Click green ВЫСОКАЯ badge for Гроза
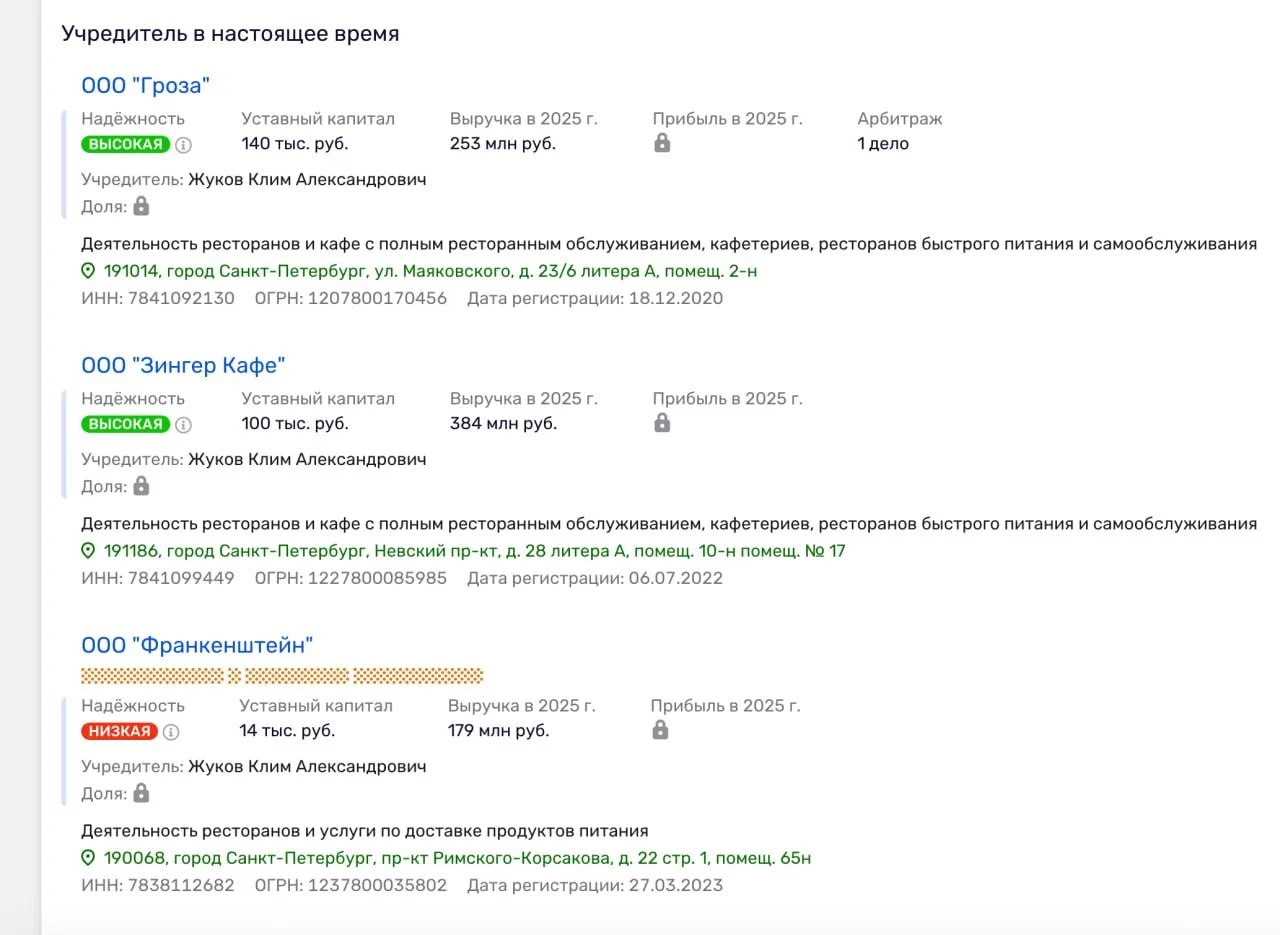The image size is (1280, 935). (x=126, y=144)
